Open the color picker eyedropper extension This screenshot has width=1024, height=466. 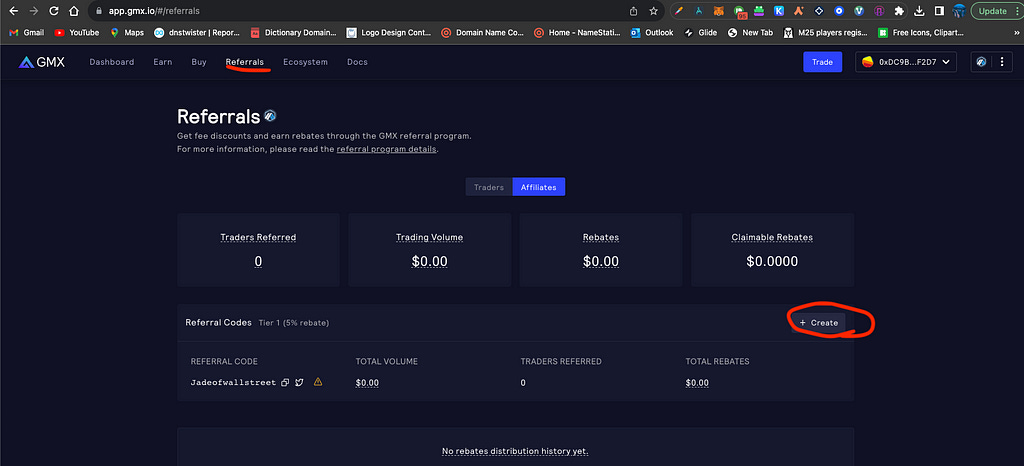point(679,11)
